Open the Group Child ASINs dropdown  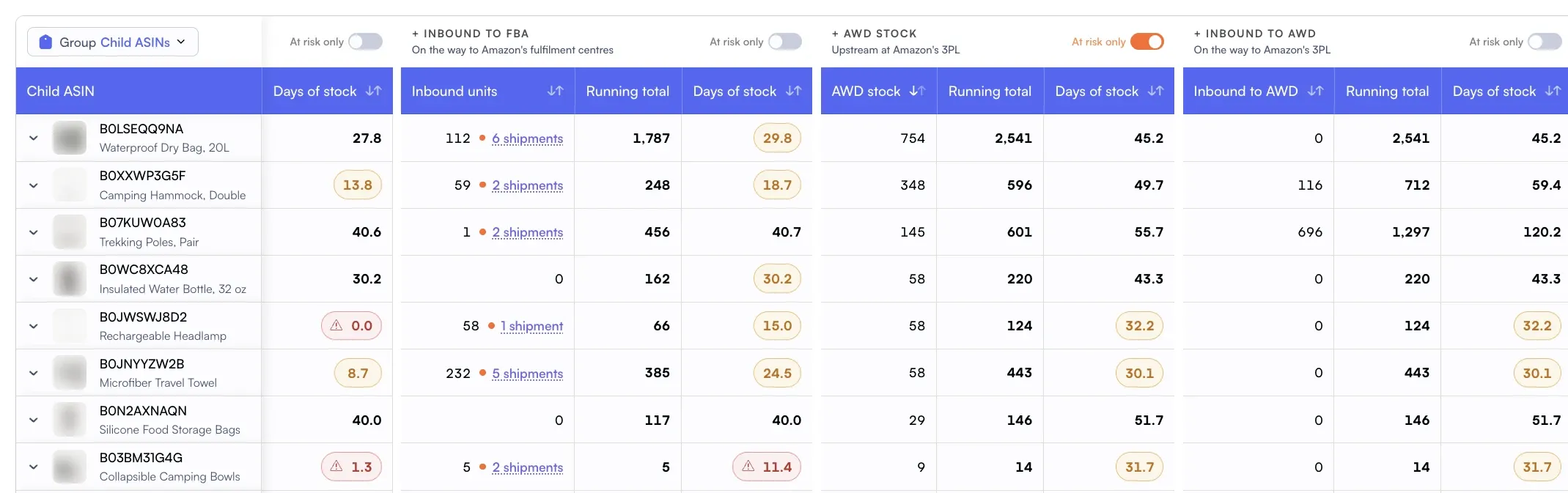click(113, 42)
